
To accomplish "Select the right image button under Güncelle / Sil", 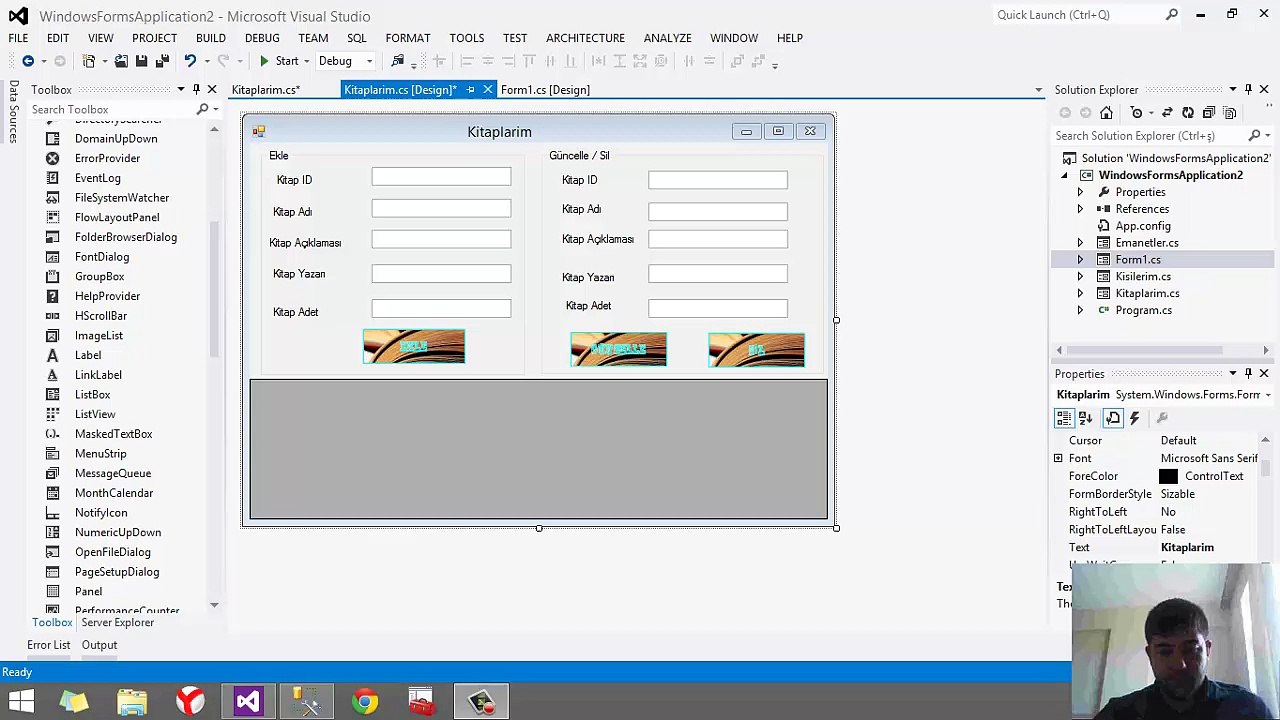I will (x=756, y=349).
